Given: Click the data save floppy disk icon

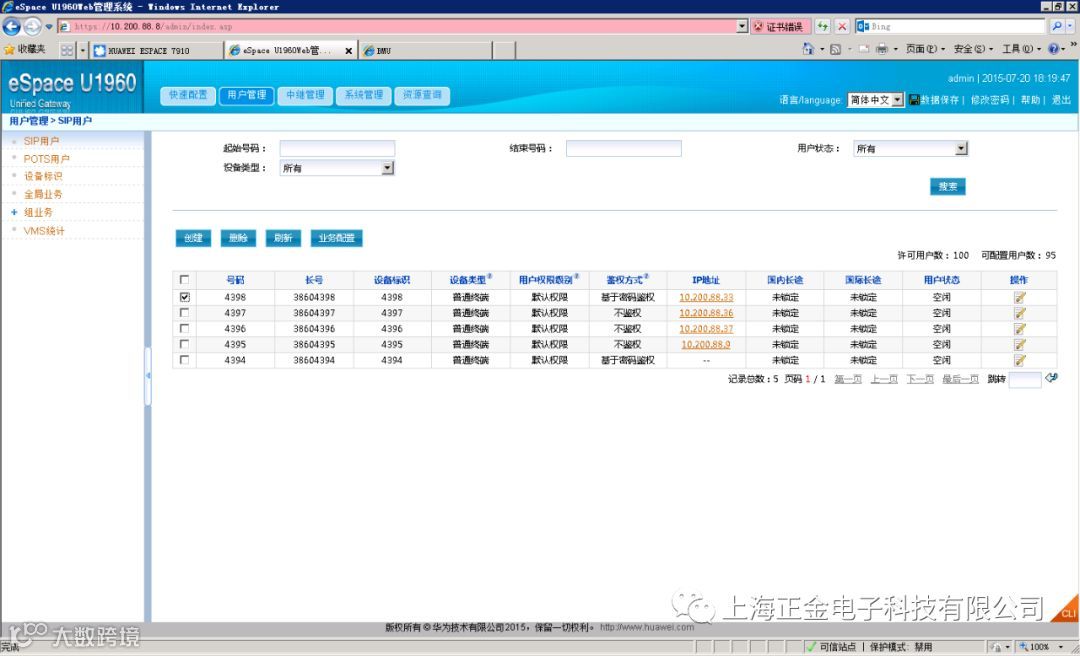Looking at the screenshot, I should (915, 100).
